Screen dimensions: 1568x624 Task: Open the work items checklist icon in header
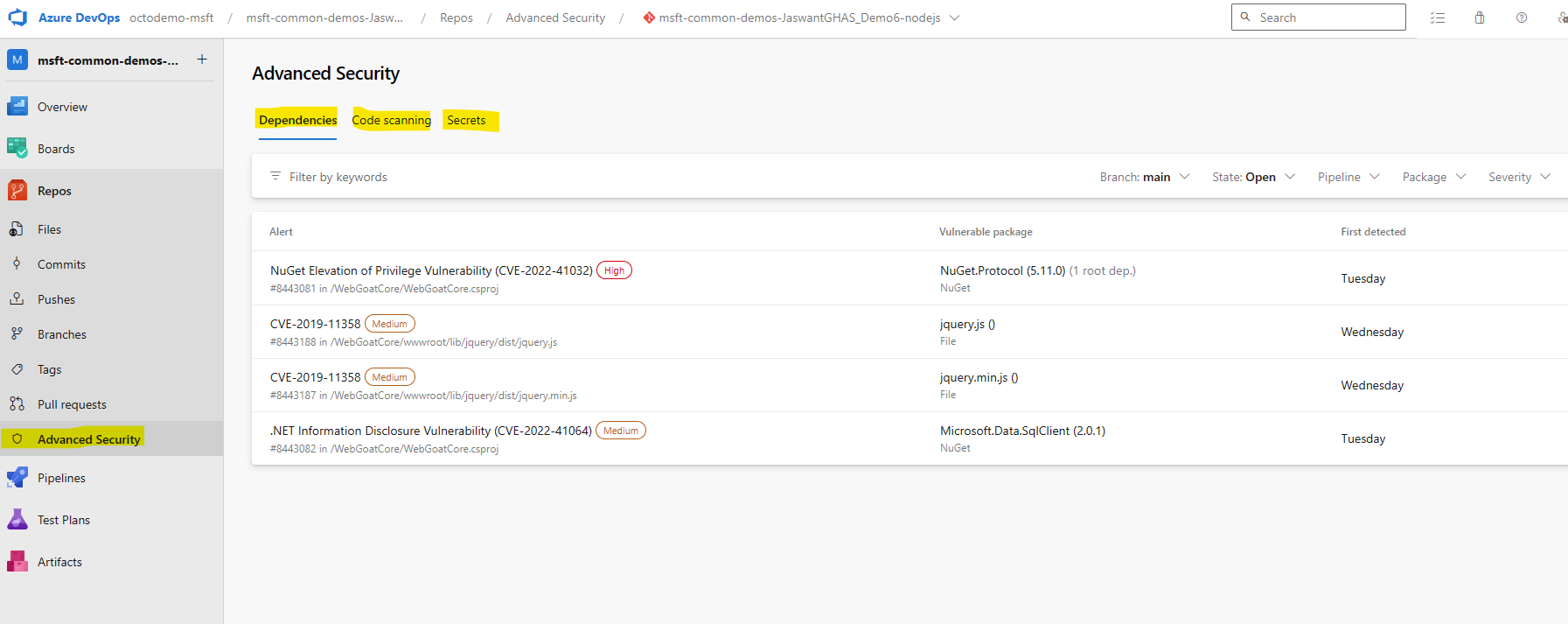tap(1438, 18)
